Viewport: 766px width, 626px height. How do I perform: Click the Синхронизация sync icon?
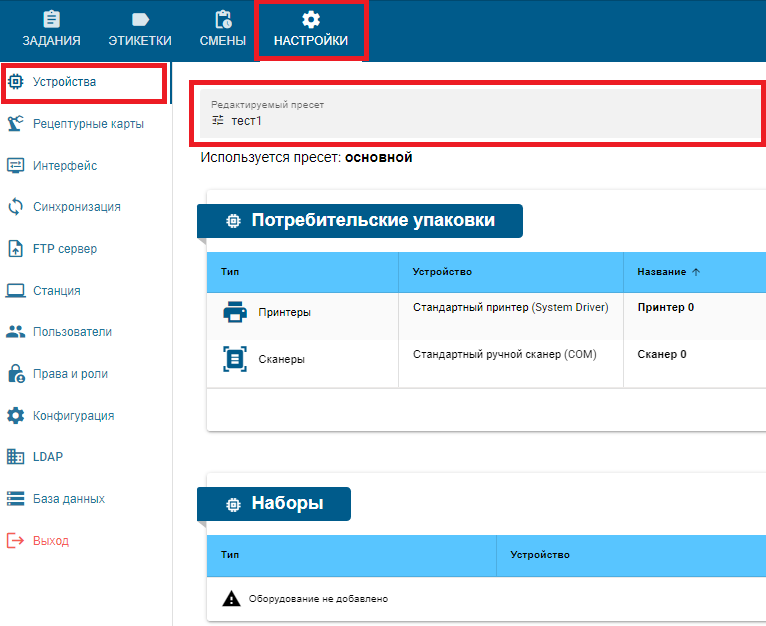point(16,207)
